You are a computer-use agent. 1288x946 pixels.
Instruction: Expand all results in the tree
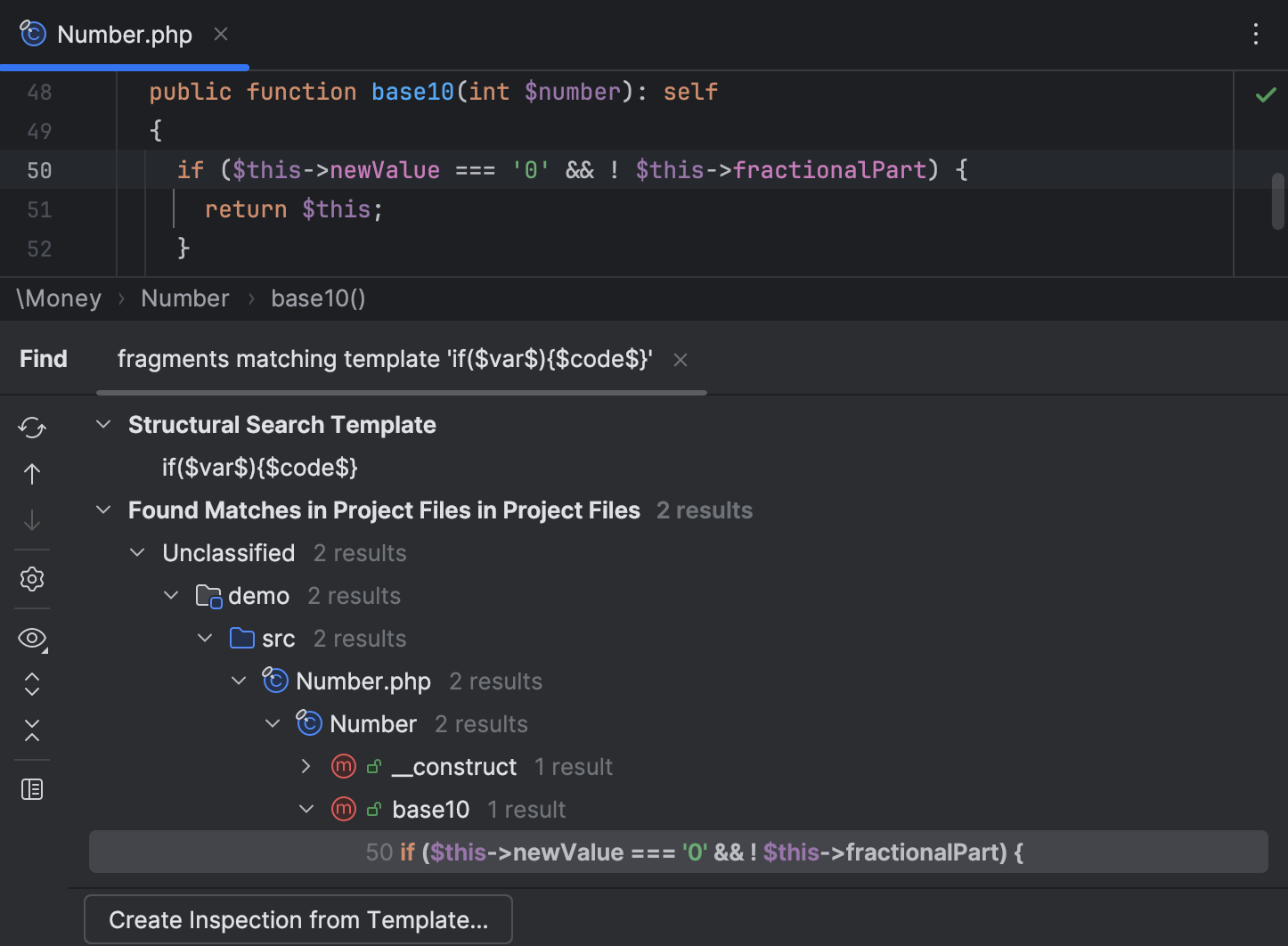pyautogui.click(x=31, y=684)
